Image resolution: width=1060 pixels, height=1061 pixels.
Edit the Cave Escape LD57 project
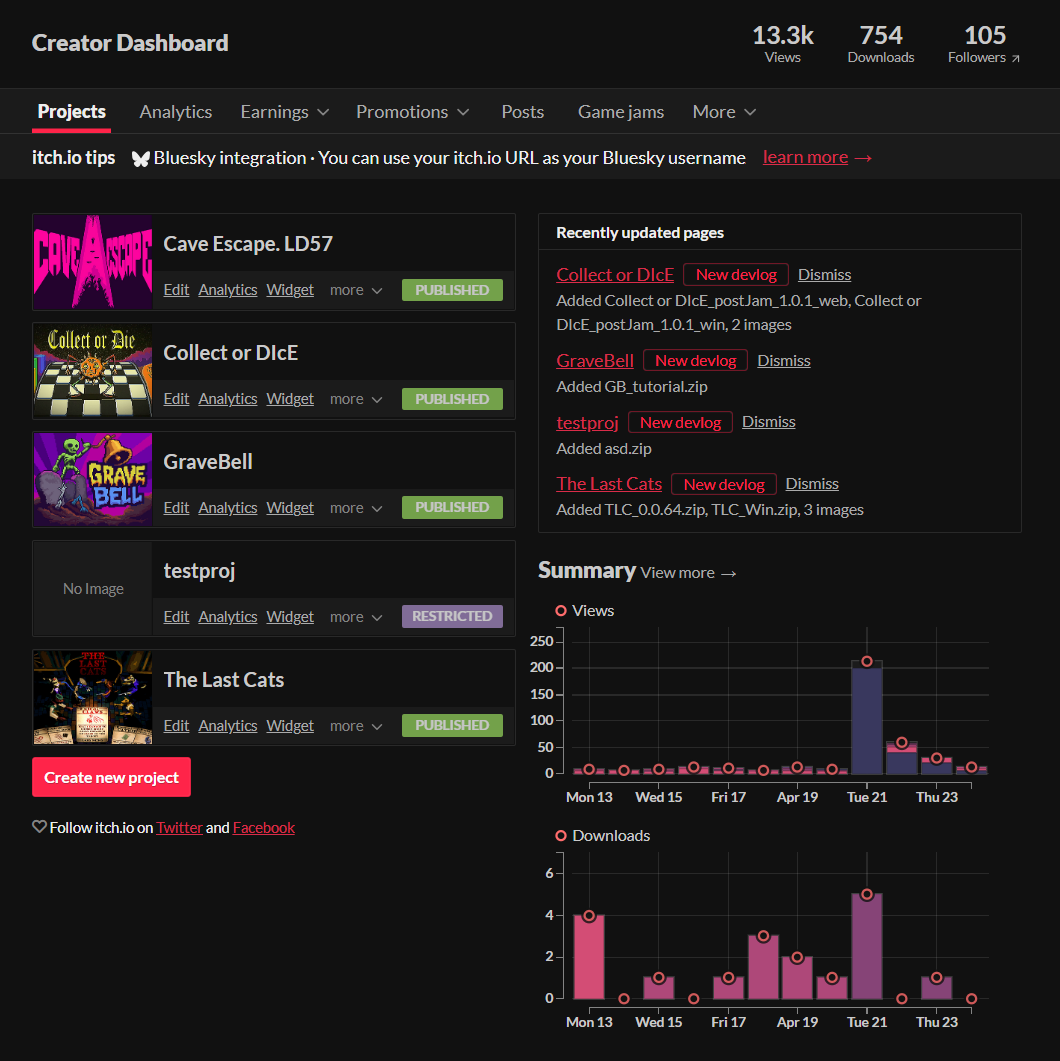coord(176,290)
